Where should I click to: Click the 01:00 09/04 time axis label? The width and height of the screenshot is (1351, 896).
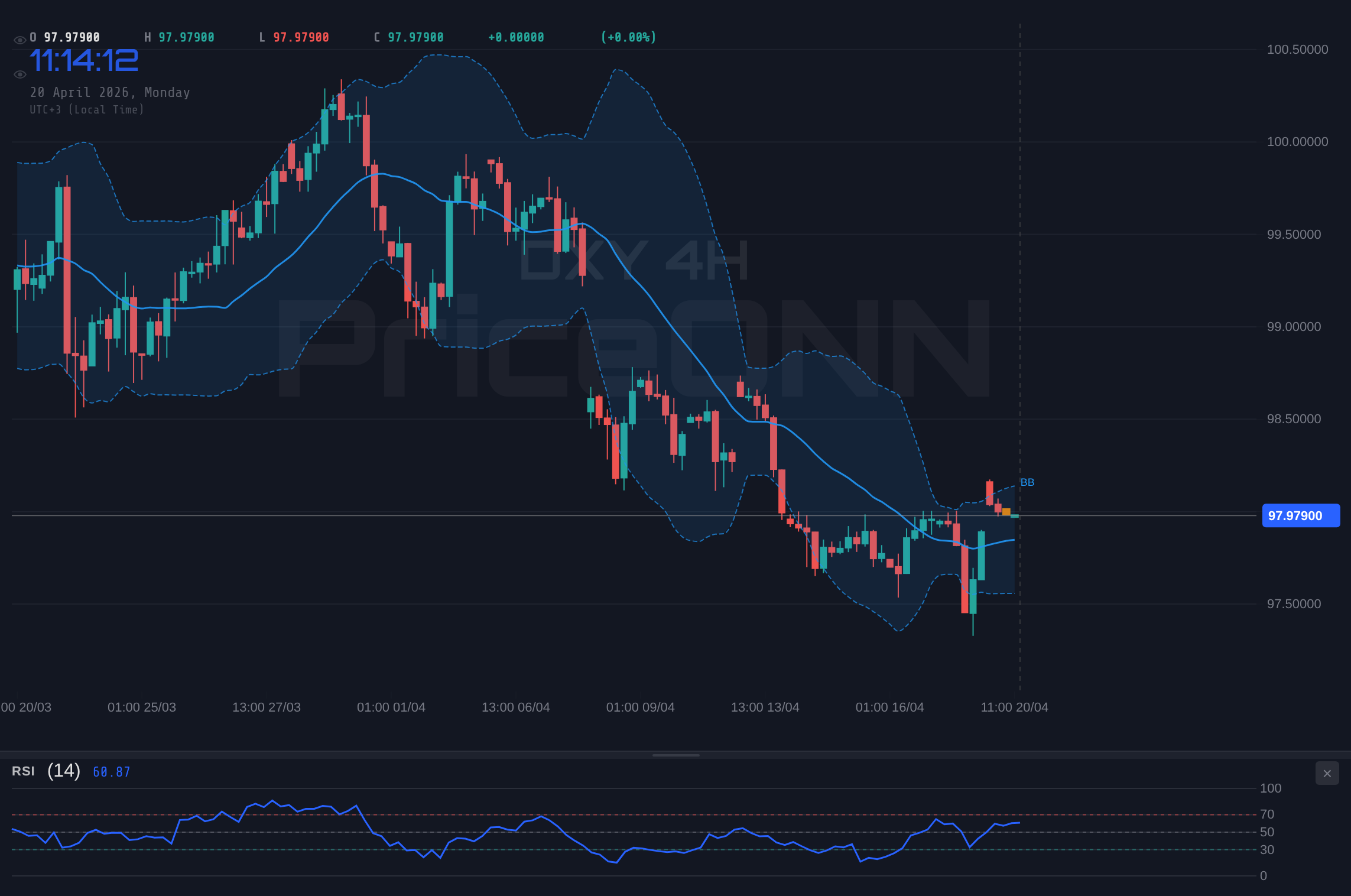point(641,707)
